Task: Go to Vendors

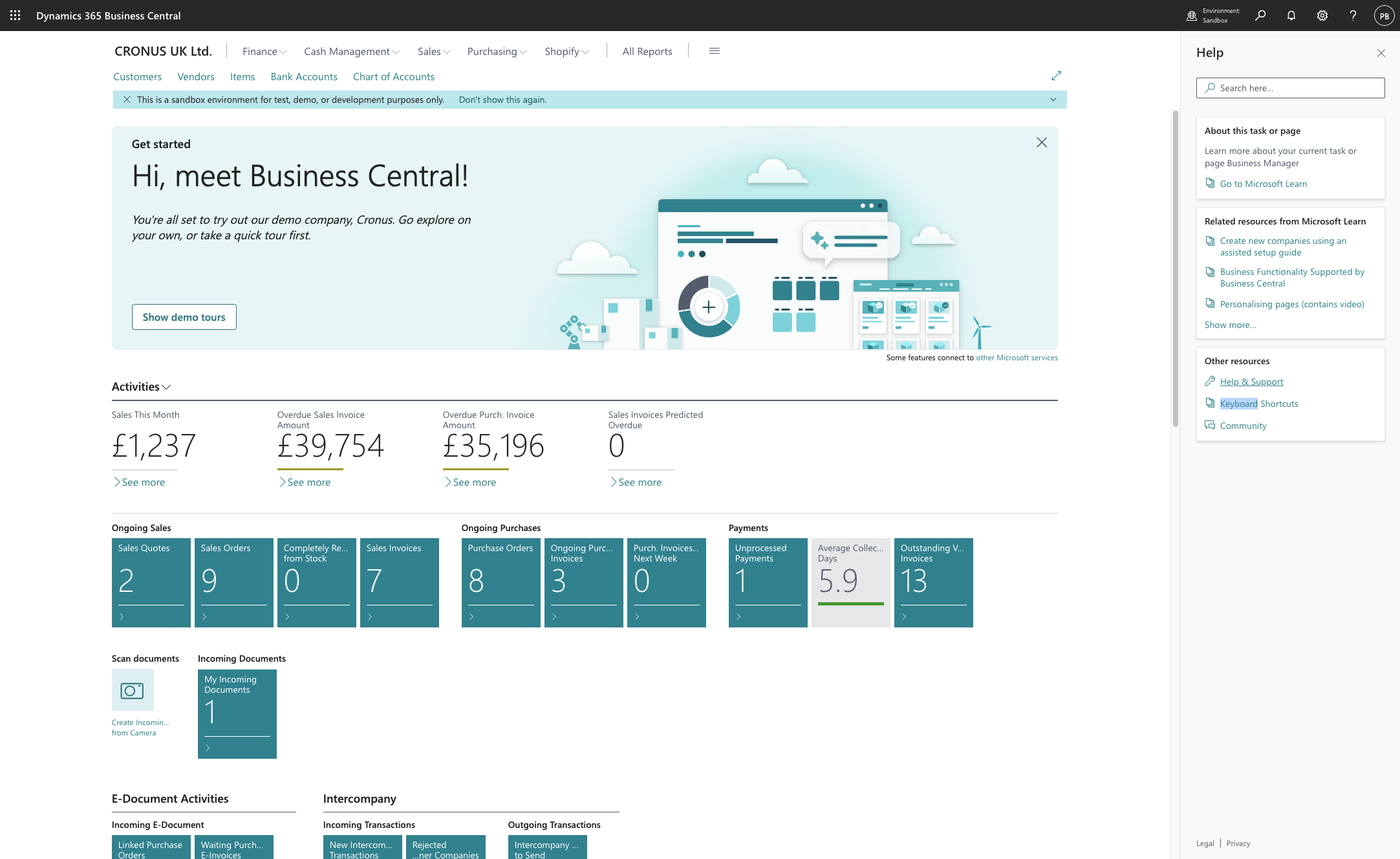Action: (196, 76)
